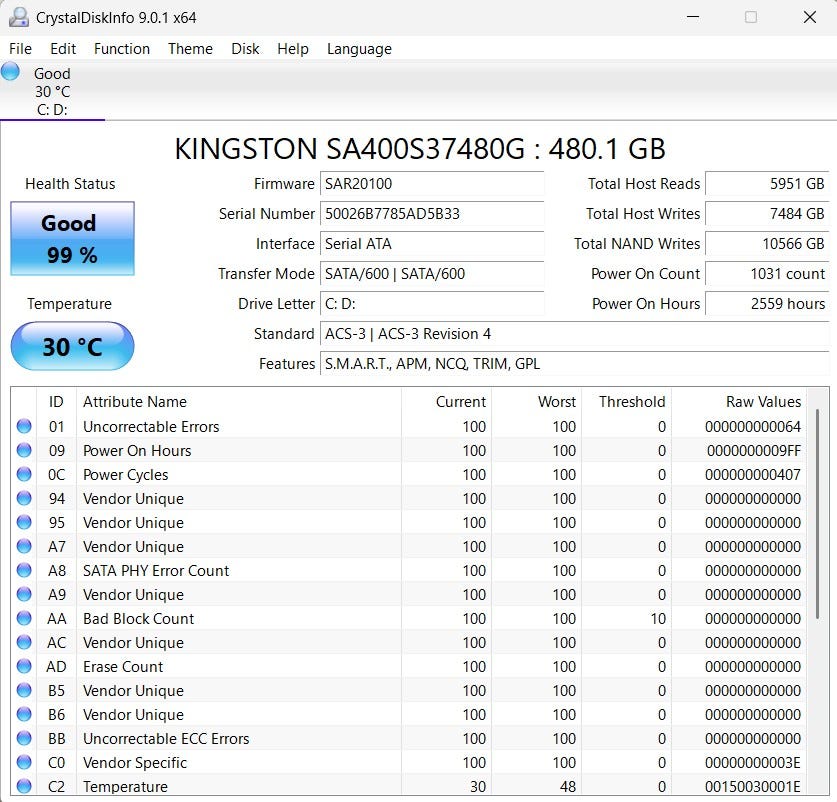Image resolution: width=837 pixels, height=802 pixels.
Task: Click the CrystalDiskInfo app icon in the title bar
Action: [x=19, y=18]
